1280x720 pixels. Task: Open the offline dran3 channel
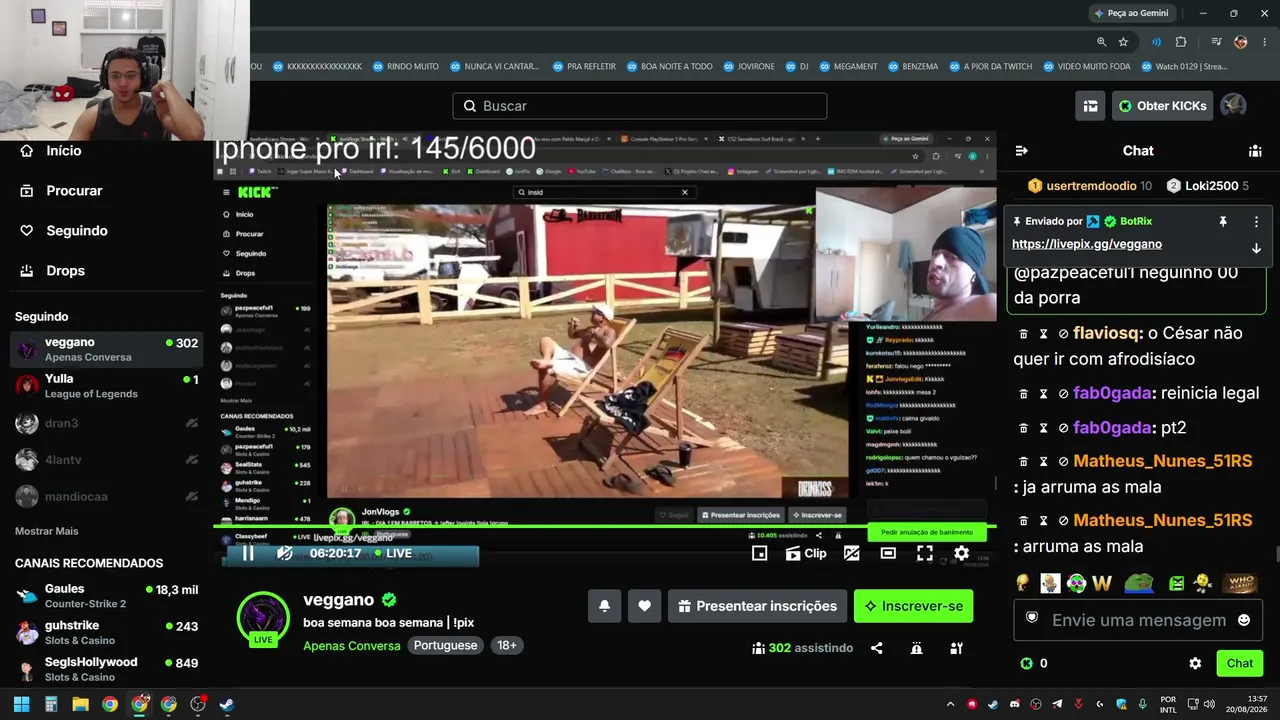(x=106, y=423)
